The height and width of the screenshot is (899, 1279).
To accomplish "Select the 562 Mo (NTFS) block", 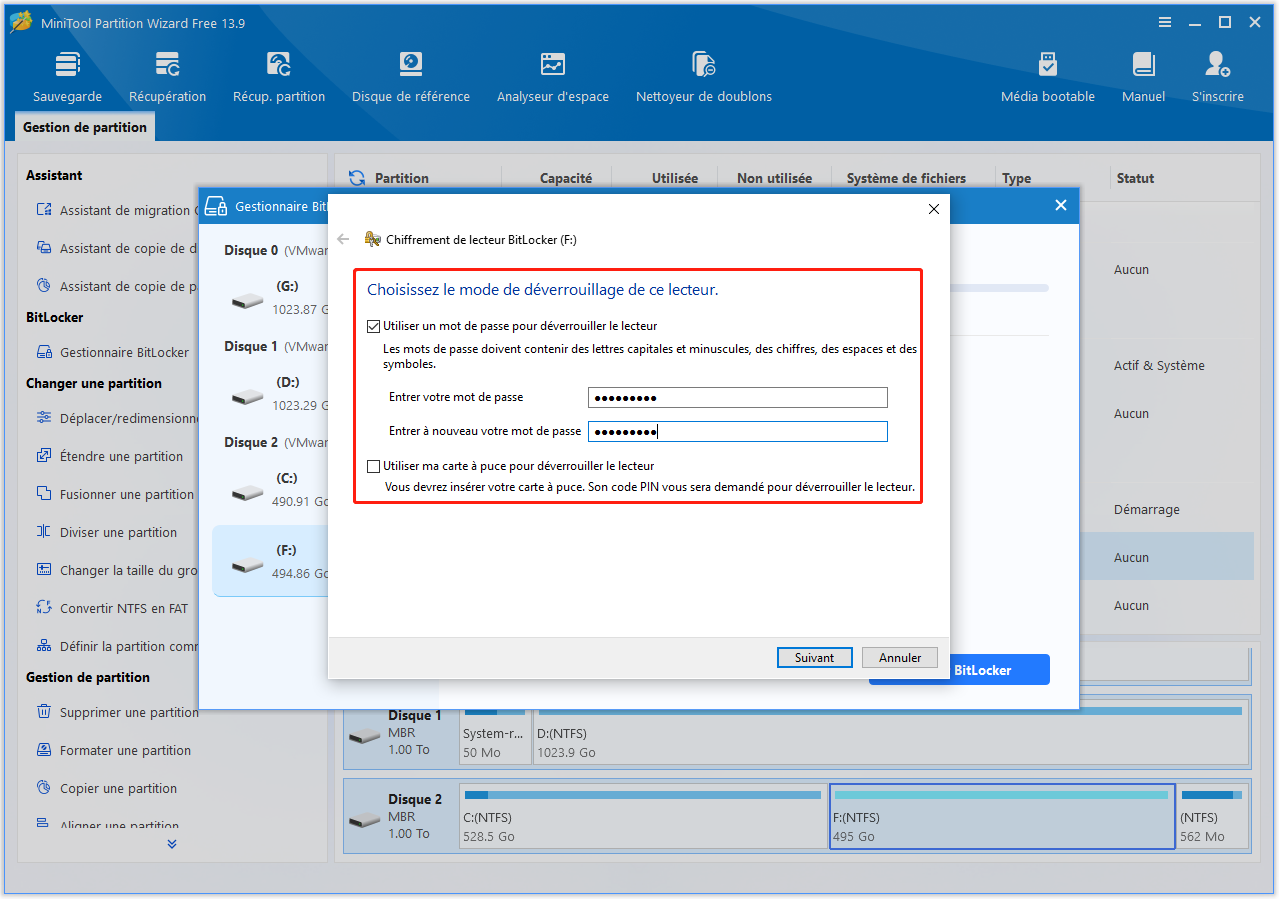I will (1213, 816).
